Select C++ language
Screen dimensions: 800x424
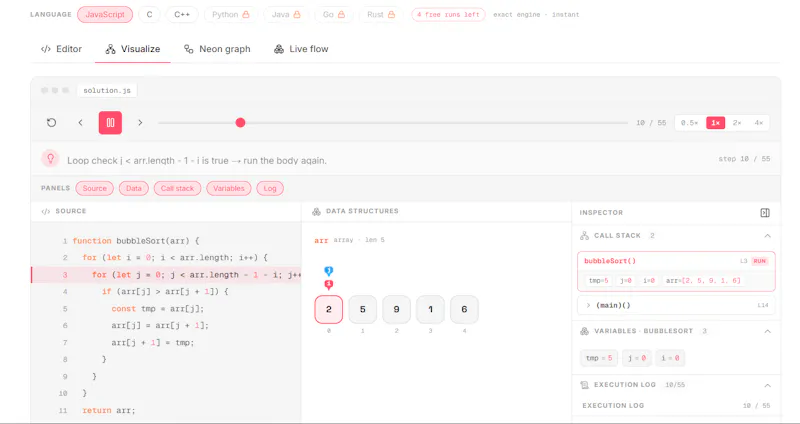coord(182,14)
